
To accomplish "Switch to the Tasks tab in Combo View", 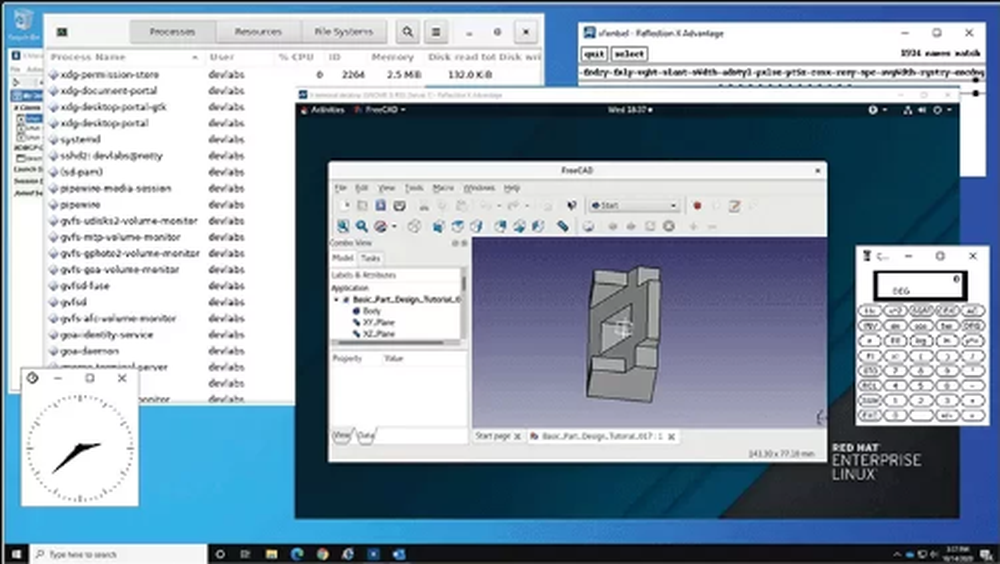I will coord(371,258).
